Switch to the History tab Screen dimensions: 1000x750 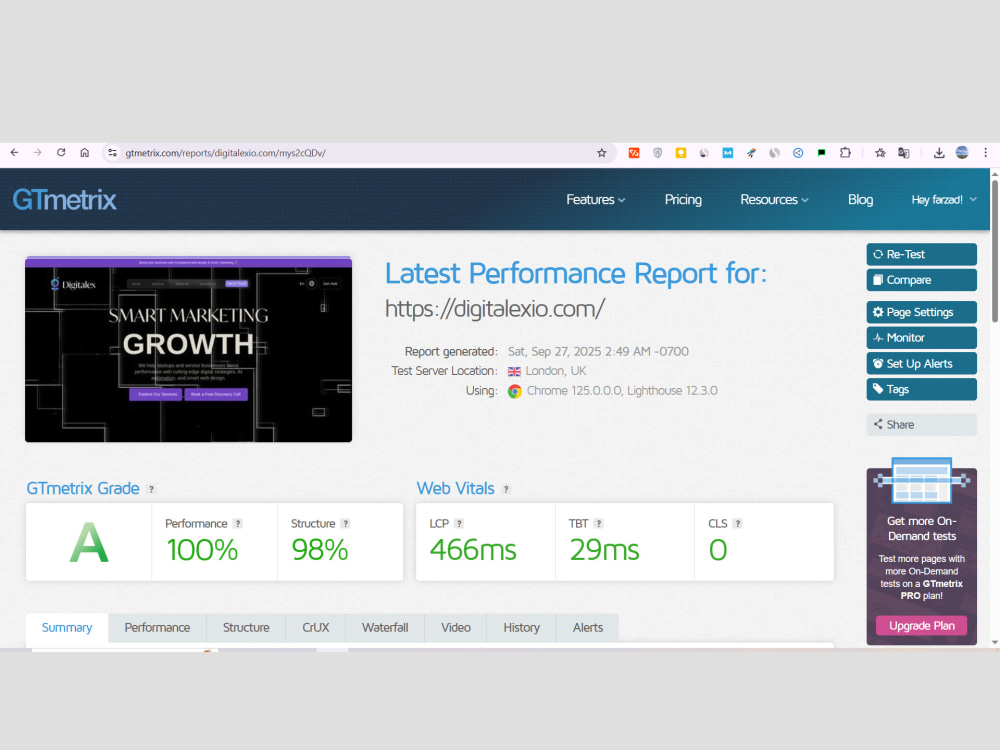(x=521, y=628)
